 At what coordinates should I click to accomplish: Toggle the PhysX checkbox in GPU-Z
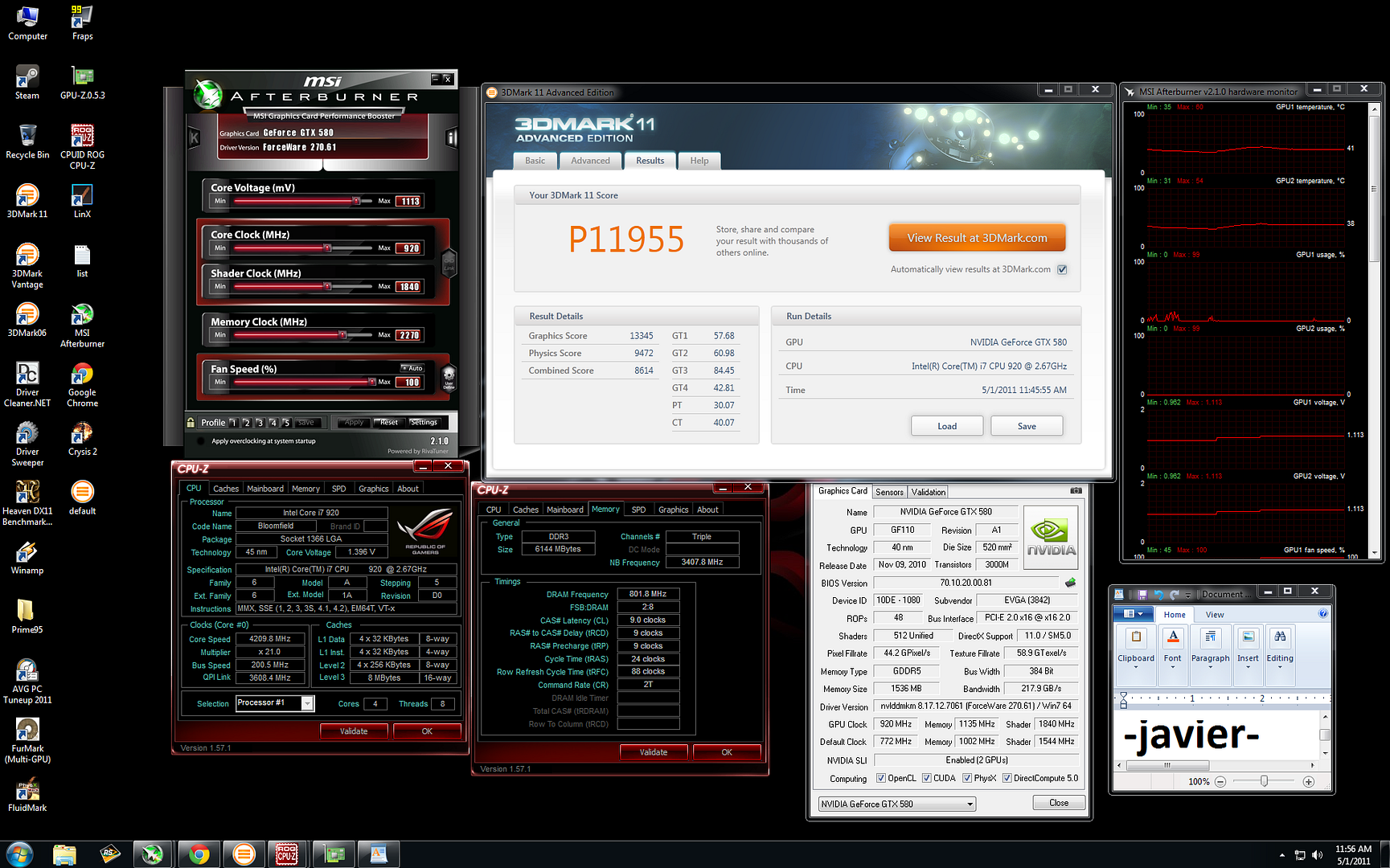point(967,778)
